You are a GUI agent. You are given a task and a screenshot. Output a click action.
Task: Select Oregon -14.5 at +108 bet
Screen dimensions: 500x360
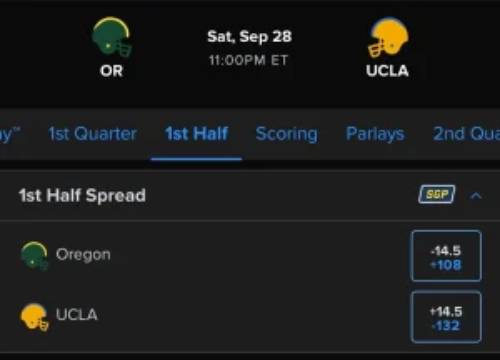click(x=446, y=256)
